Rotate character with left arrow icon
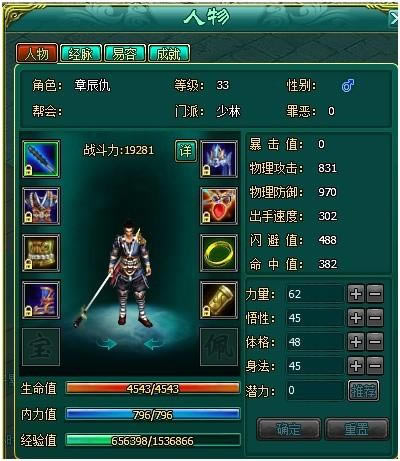 [154, 344]
